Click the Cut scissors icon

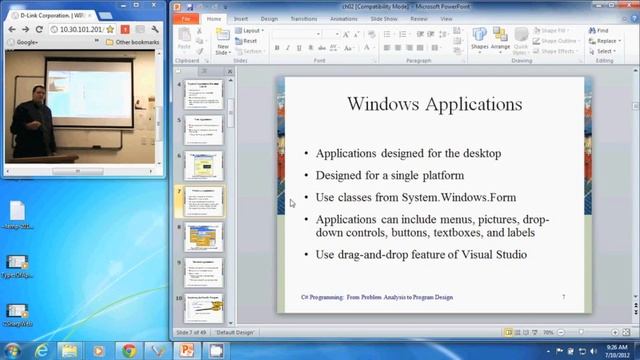[x=200, y=31]
